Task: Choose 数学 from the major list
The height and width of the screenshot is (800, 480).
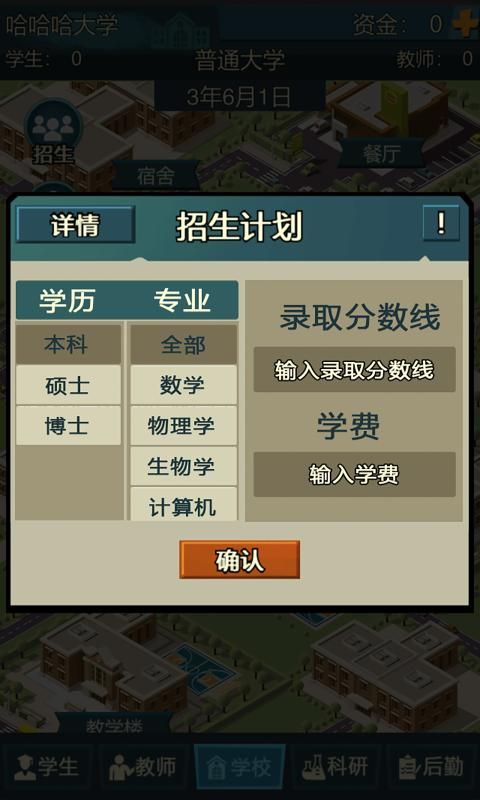Action: coord(184,385)
